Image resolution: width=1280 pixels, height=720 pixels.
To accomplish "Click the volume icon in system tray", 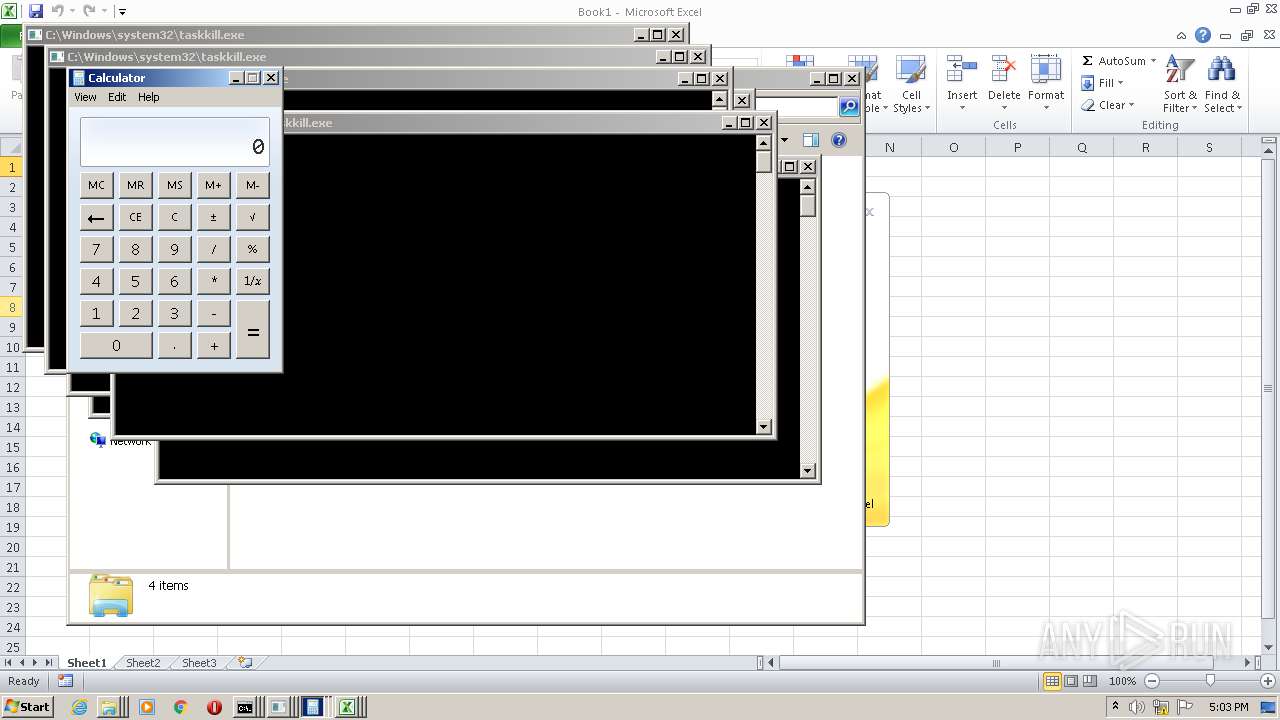I will pyautogui.click(x=1138, y=707).
